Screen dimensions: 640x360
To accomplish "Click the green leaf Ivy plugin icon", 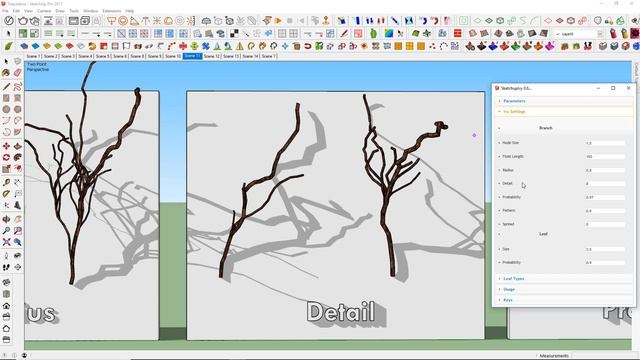I will point(8,46).
